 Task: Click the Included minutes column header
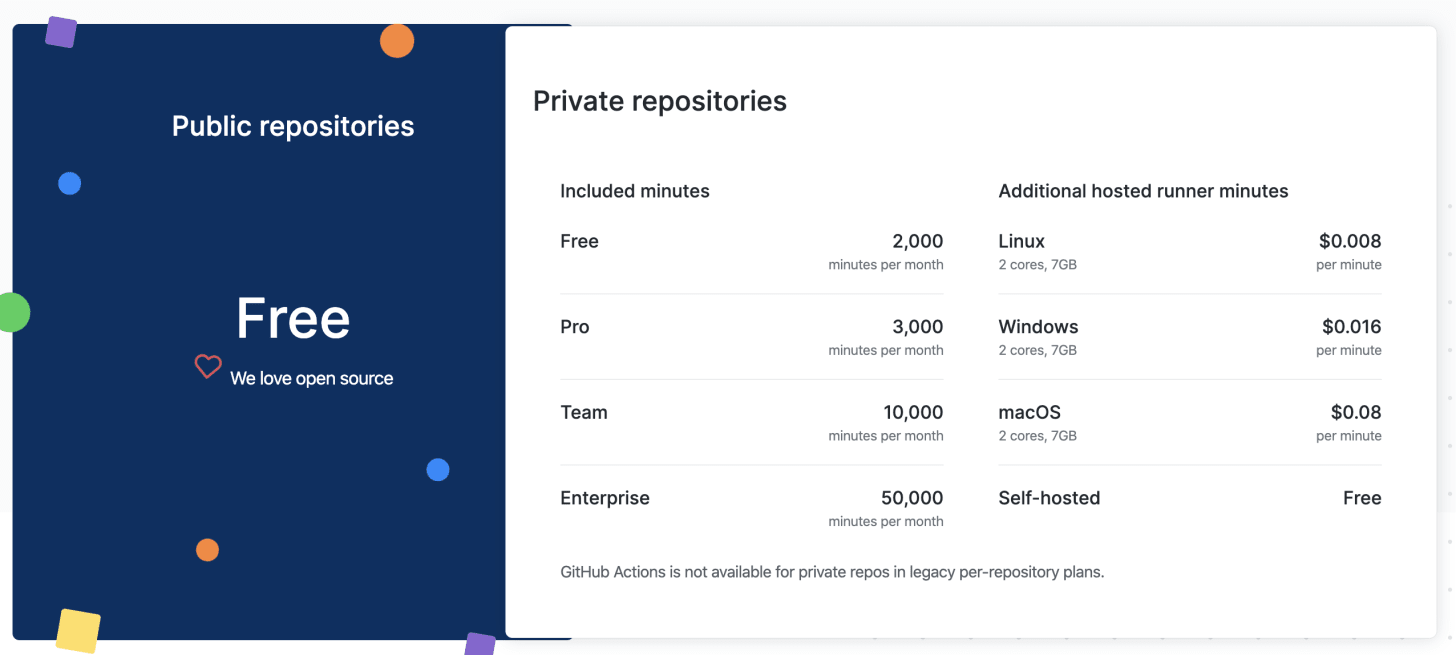coord(634,191)
